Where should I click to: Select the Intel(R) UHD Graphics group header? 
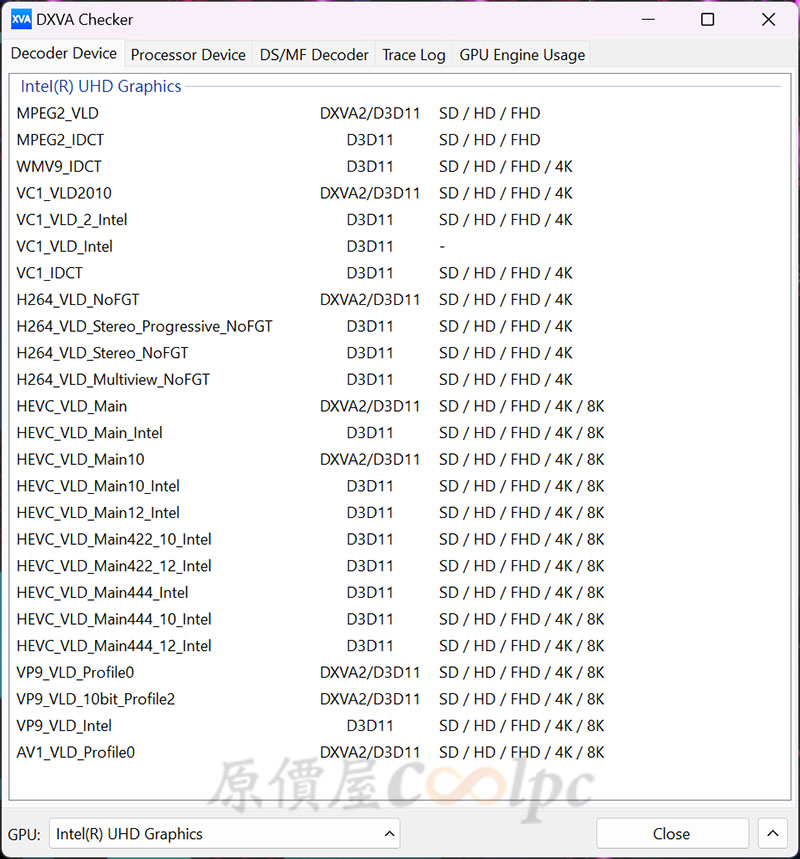pos(101,86)
